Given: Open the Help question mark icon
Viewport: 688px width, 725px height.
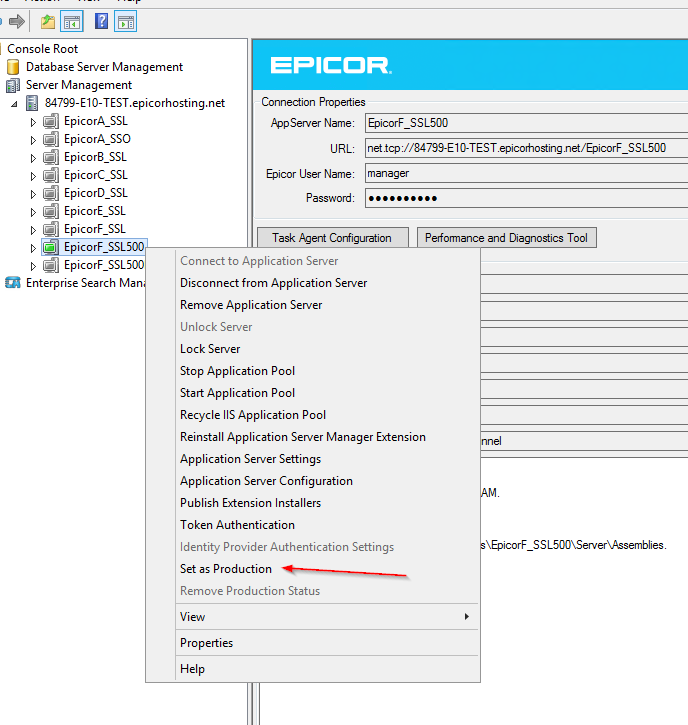Looking at the screenshot, I should [101, 21].
